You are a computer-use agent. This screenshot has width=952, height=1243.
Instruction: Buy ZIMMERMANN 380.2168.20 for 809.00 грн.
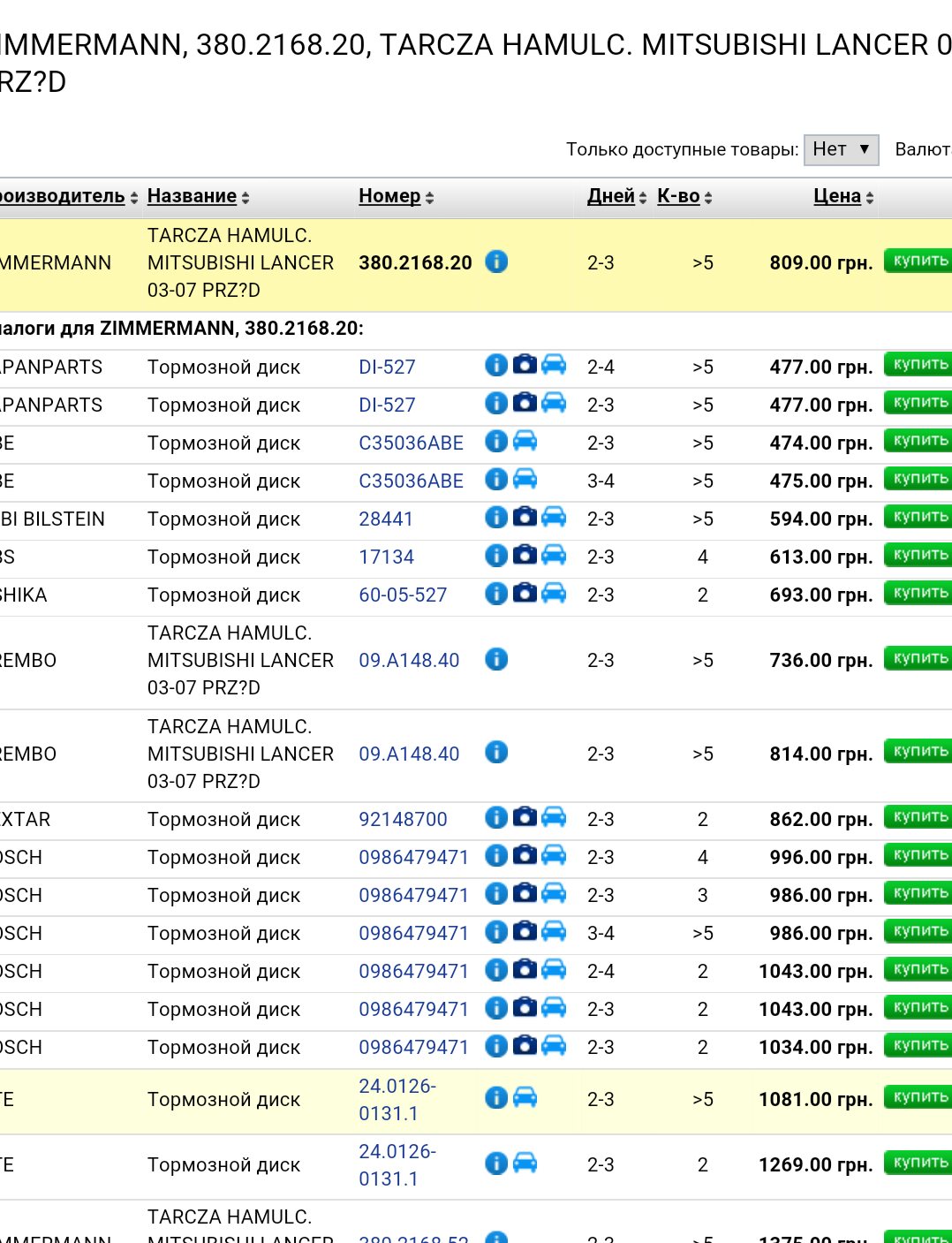point(918,261)
